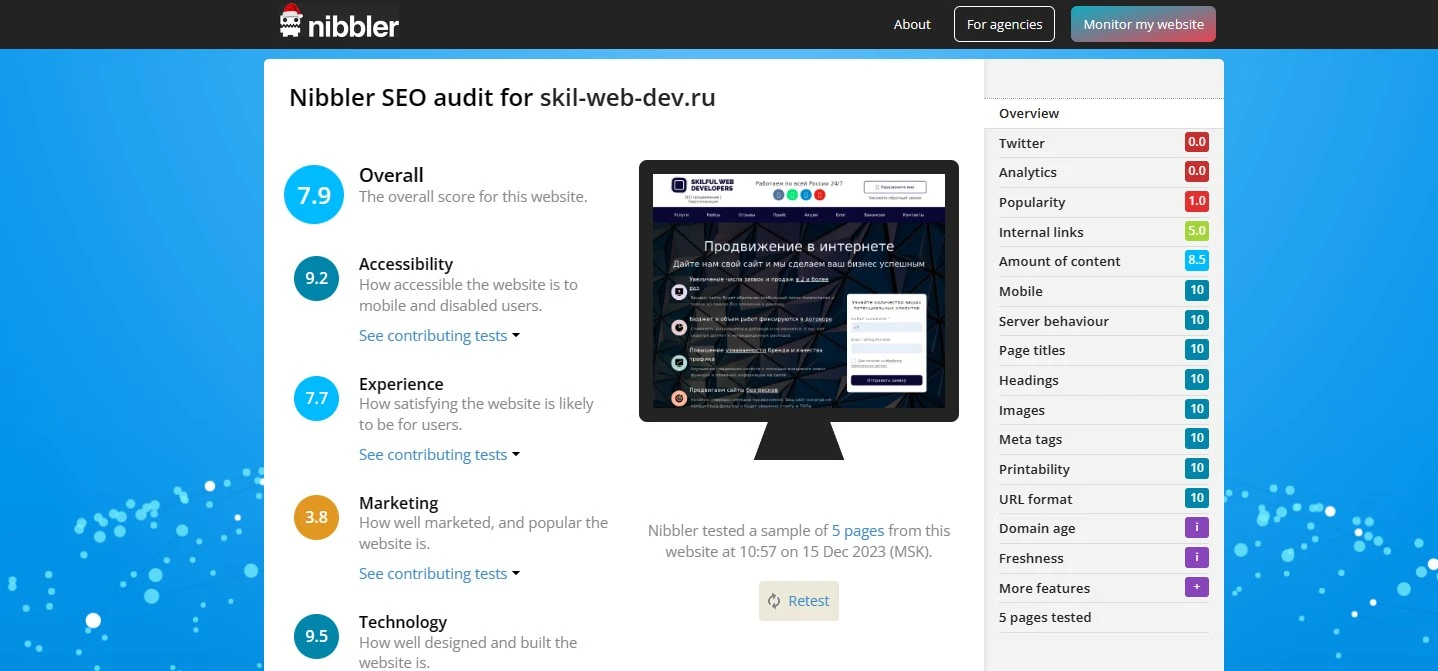Click the Internal links 5.0 badge

coord(1197,231)
